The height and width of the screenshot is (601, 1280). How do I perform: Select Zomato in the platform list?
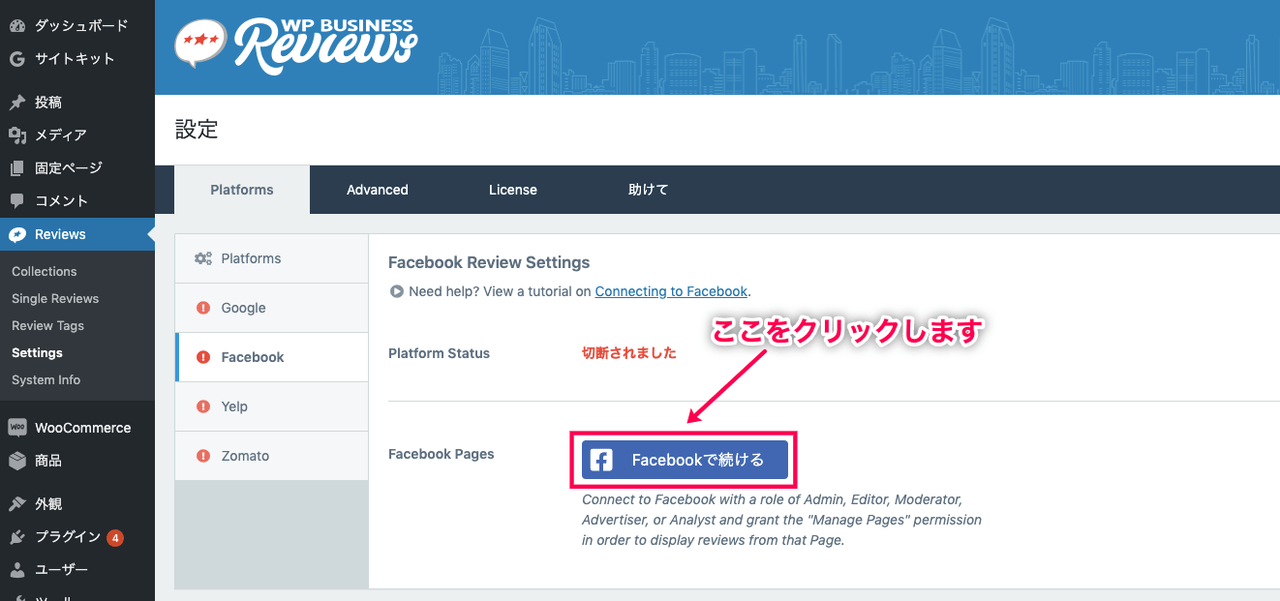[x=272, y=456]
